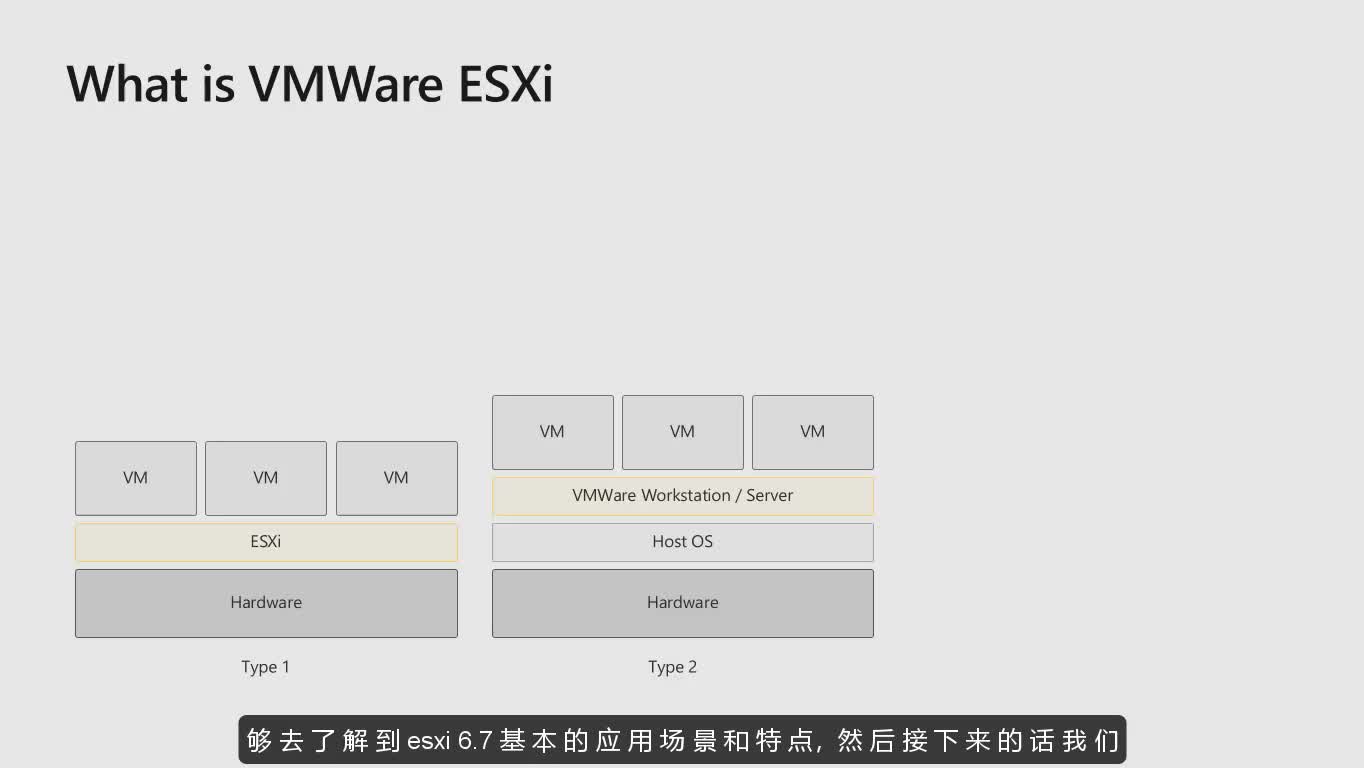The height and width of the screenshot is (768, 1364).
Task: Click "ESXi" in the slide title
Action: [505, 84]
